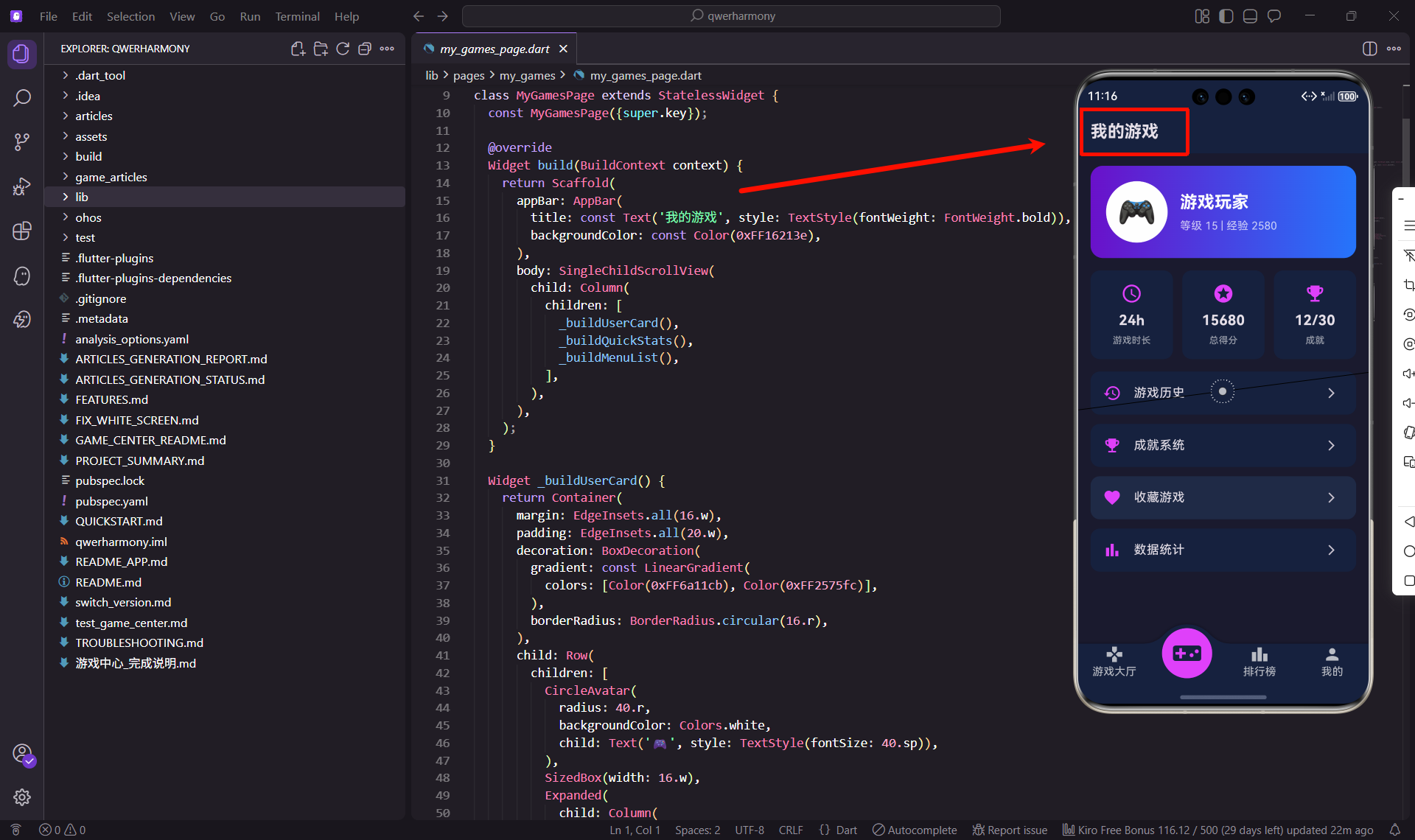
Task: Open Run and Debug view
Action: click(22, 186)
